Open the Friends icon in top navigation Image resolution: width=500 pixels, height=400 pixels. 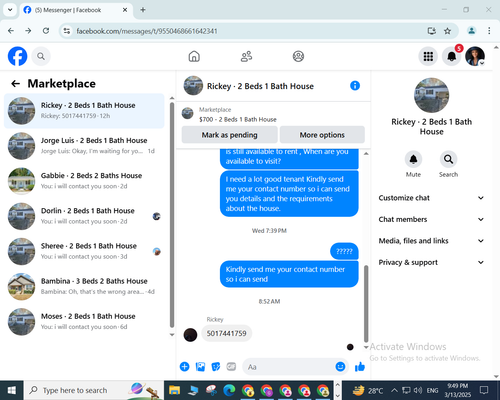[246, 56]
